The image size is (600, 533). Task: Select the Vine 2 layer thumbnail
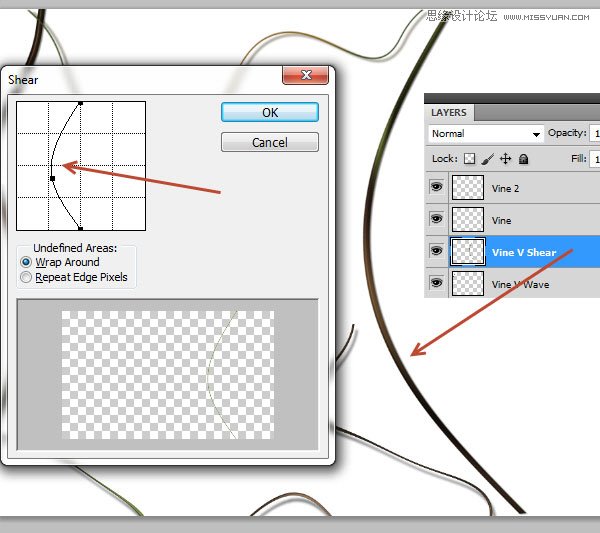[x=468, y=187]
